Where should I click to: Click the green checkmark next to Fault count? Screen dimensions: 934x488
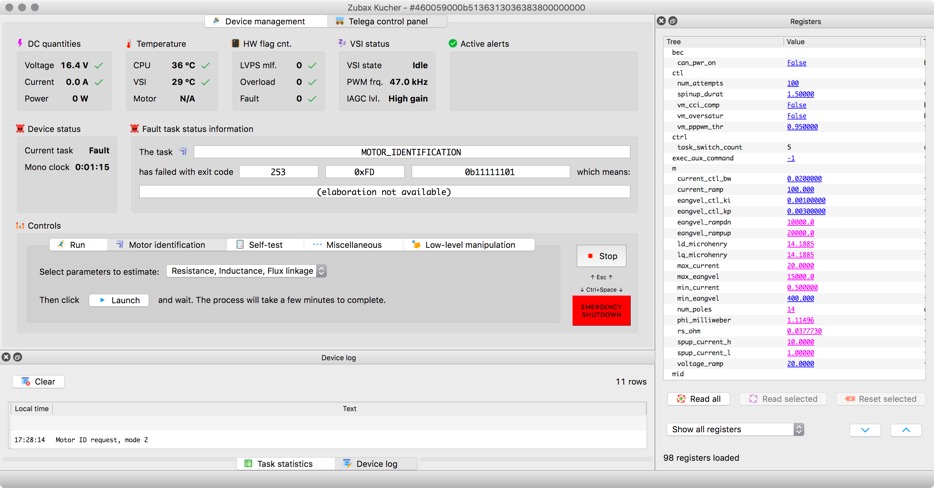click(x=312, y=99)
